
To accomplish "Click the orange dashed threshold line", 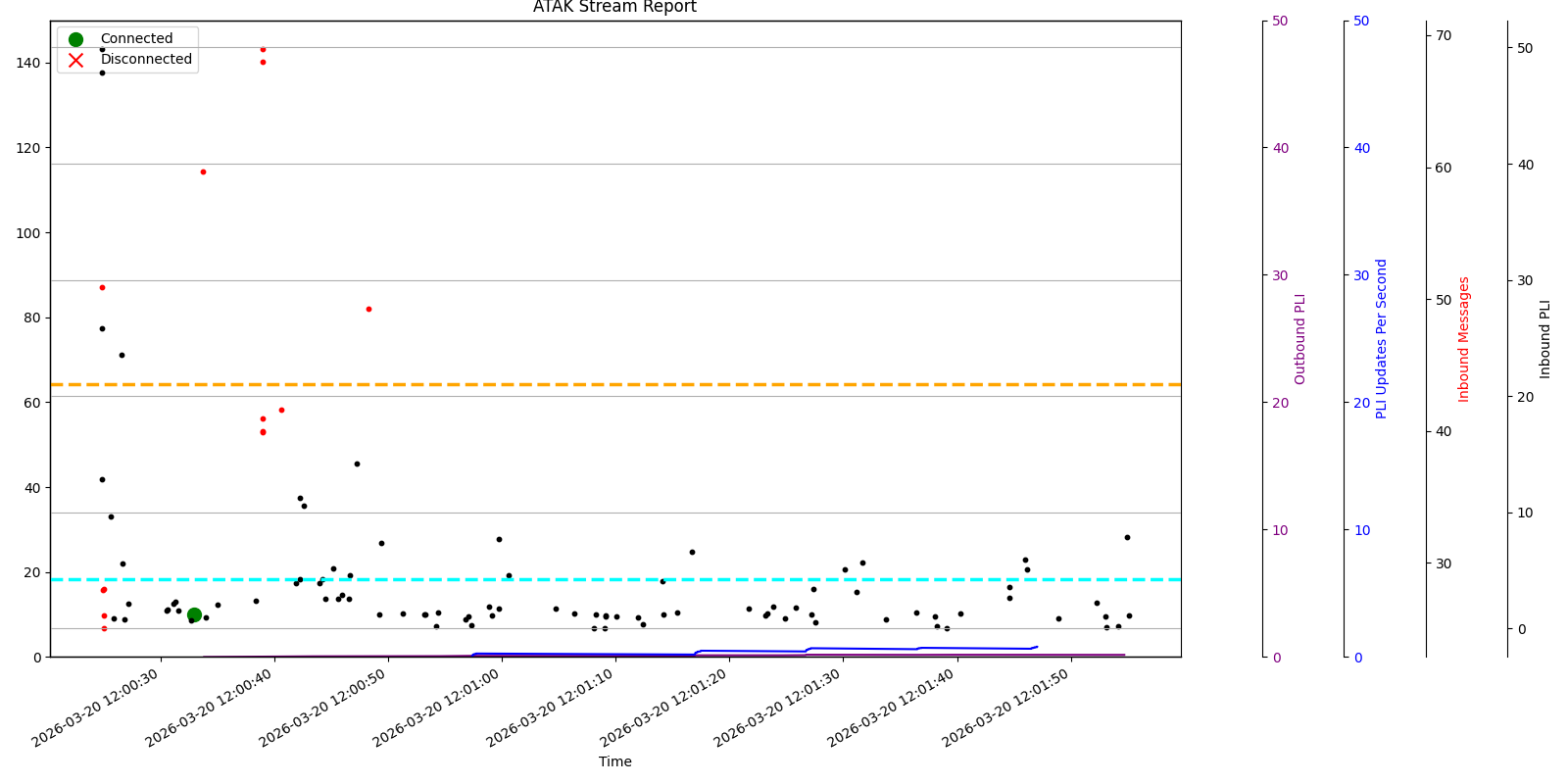I will click(x=686, y=384).
